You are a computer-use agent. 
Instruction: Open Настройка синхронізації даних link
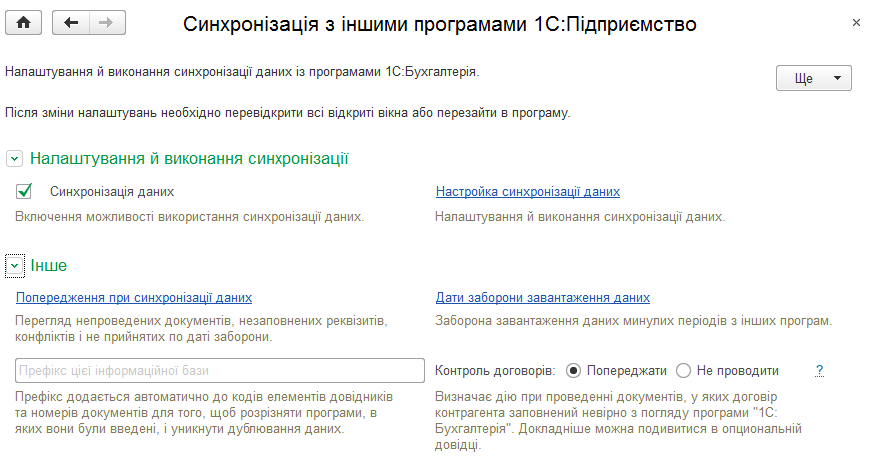point(528,192)
